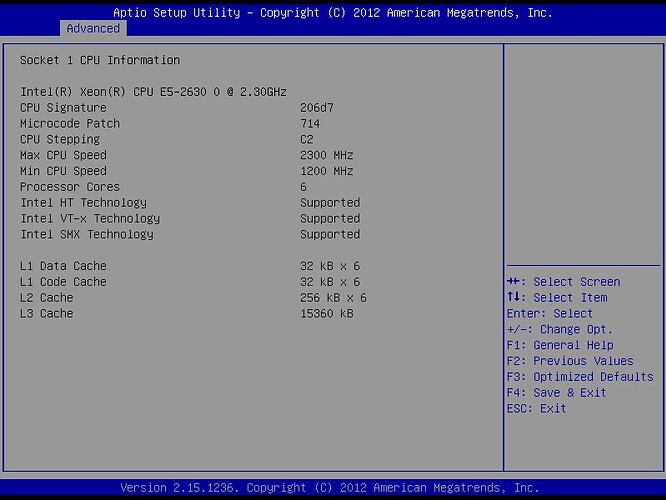666x500 pixels.
Task: Click the Enter: Select help line
Action: pyautogui.click(x=550, y=314)
